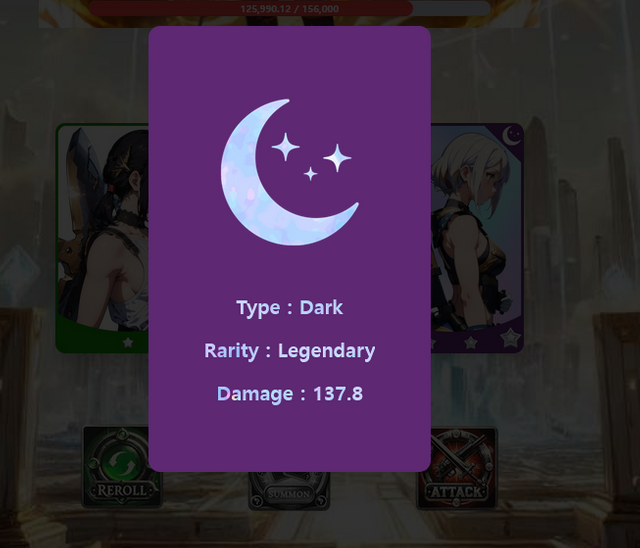
Task: Click the large four-point star beside the moon
Action: (x=285, y=146)
